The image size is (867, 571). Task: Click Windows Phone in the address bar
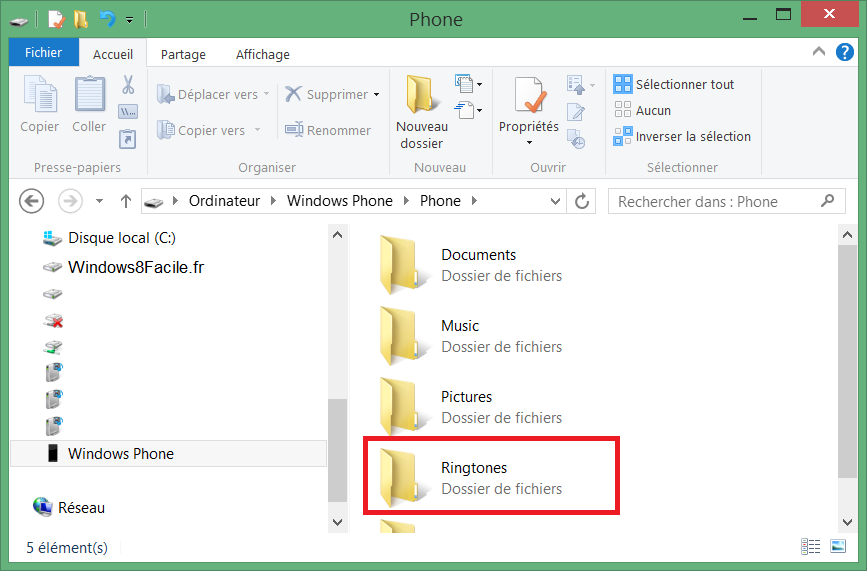[x=340, y=201]
